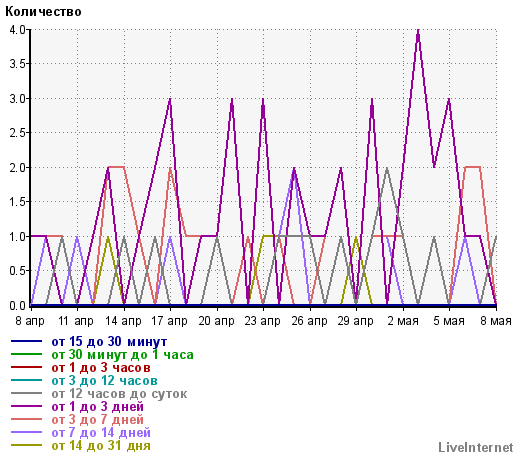The image size is (520, 457).
Task: Click the olive '14 до 31 дня' line swatch
Action: pos(26,445)
